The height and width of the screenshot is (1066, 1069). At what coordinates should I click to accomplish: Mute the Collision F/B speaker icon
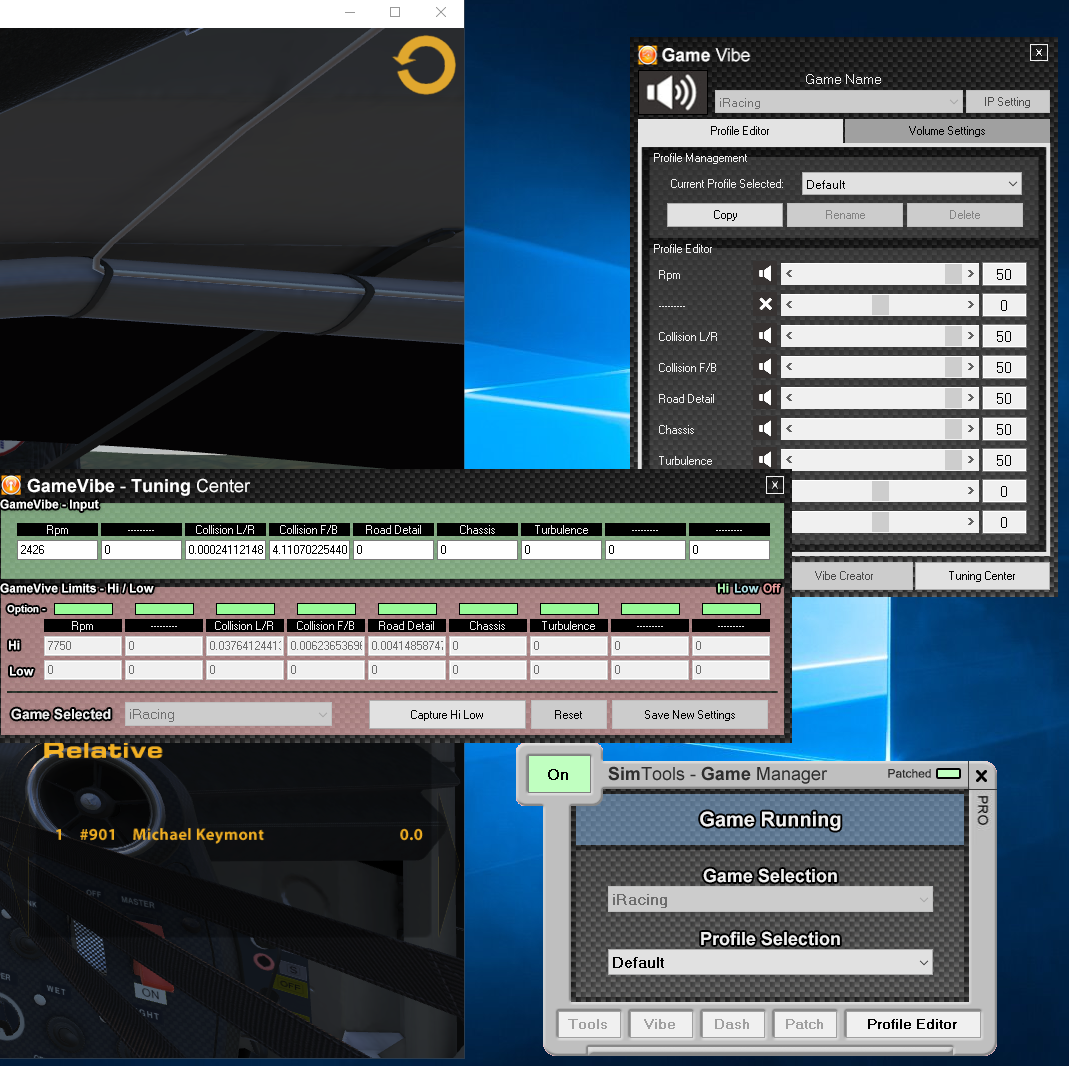[x=765, y=367]
